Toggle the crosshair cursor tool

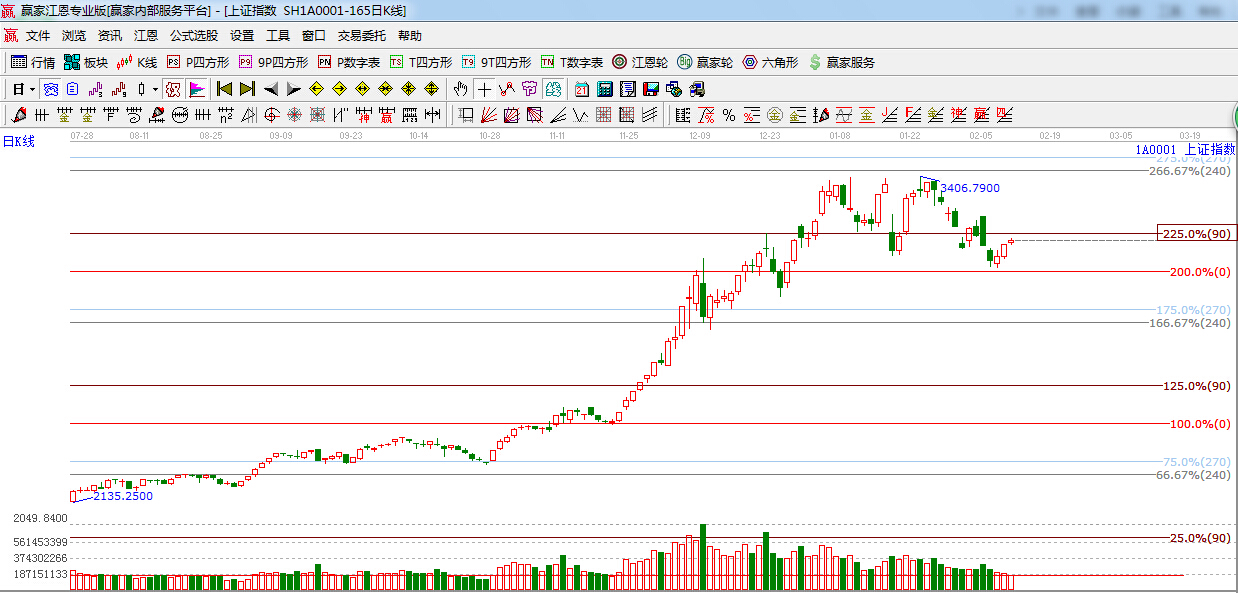pyautogui.click(x=484, y=89)
